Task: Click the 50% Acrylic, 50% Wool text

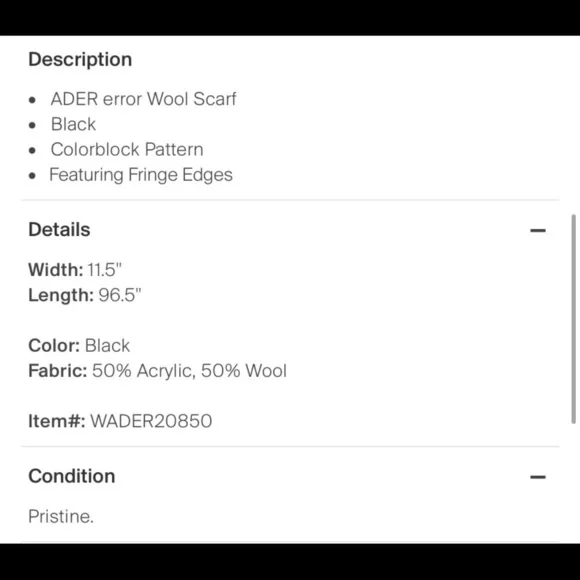Action: pyautogui.click(x=189, y=371)
